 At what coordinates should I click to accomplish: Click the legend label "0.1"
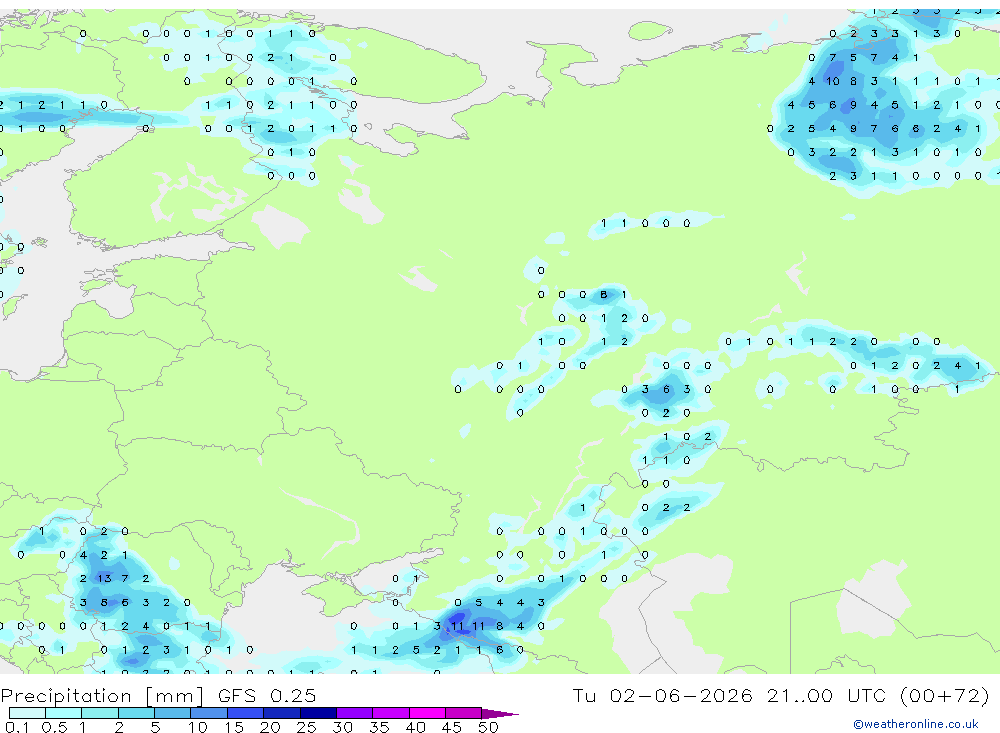[x=17, y=727]
